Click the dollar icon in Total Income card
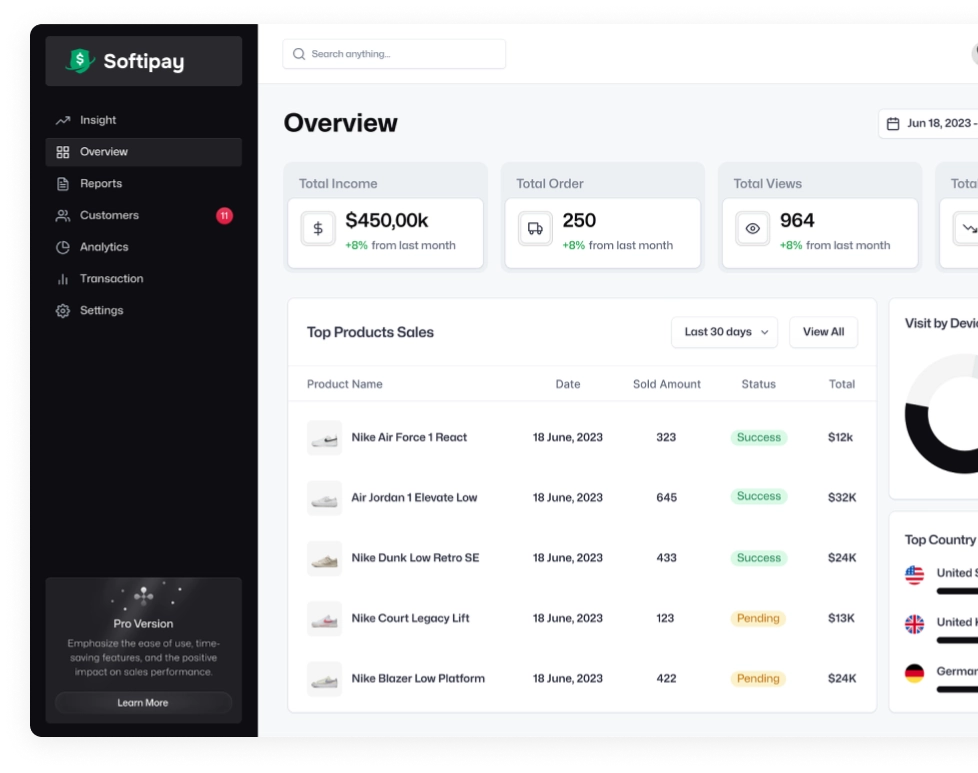978x773 pixels. (318, 229)
